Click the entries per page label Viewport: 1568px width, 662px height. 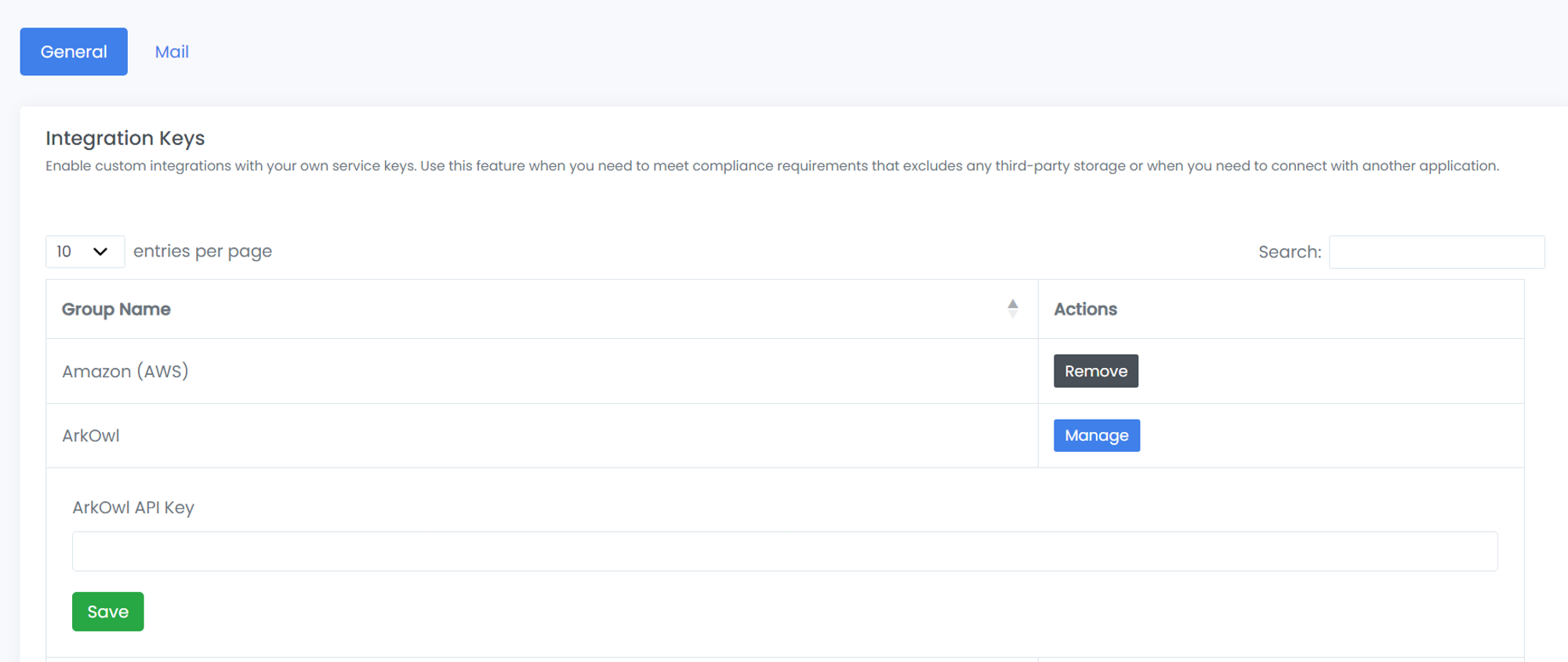click(x=202, y=252)
